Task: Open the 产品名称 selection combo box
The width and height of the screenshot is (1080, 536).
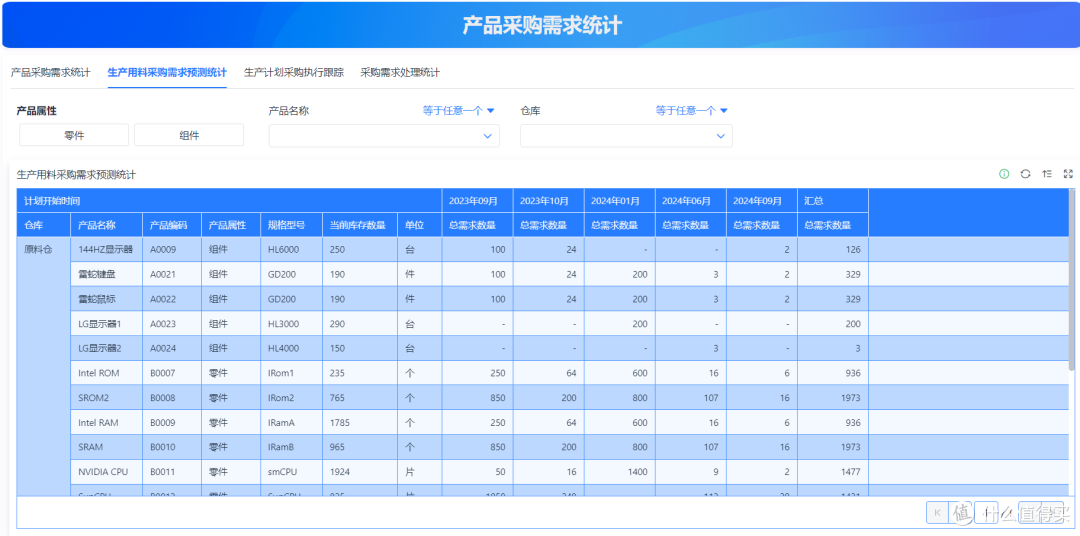Action: (384, 136)
